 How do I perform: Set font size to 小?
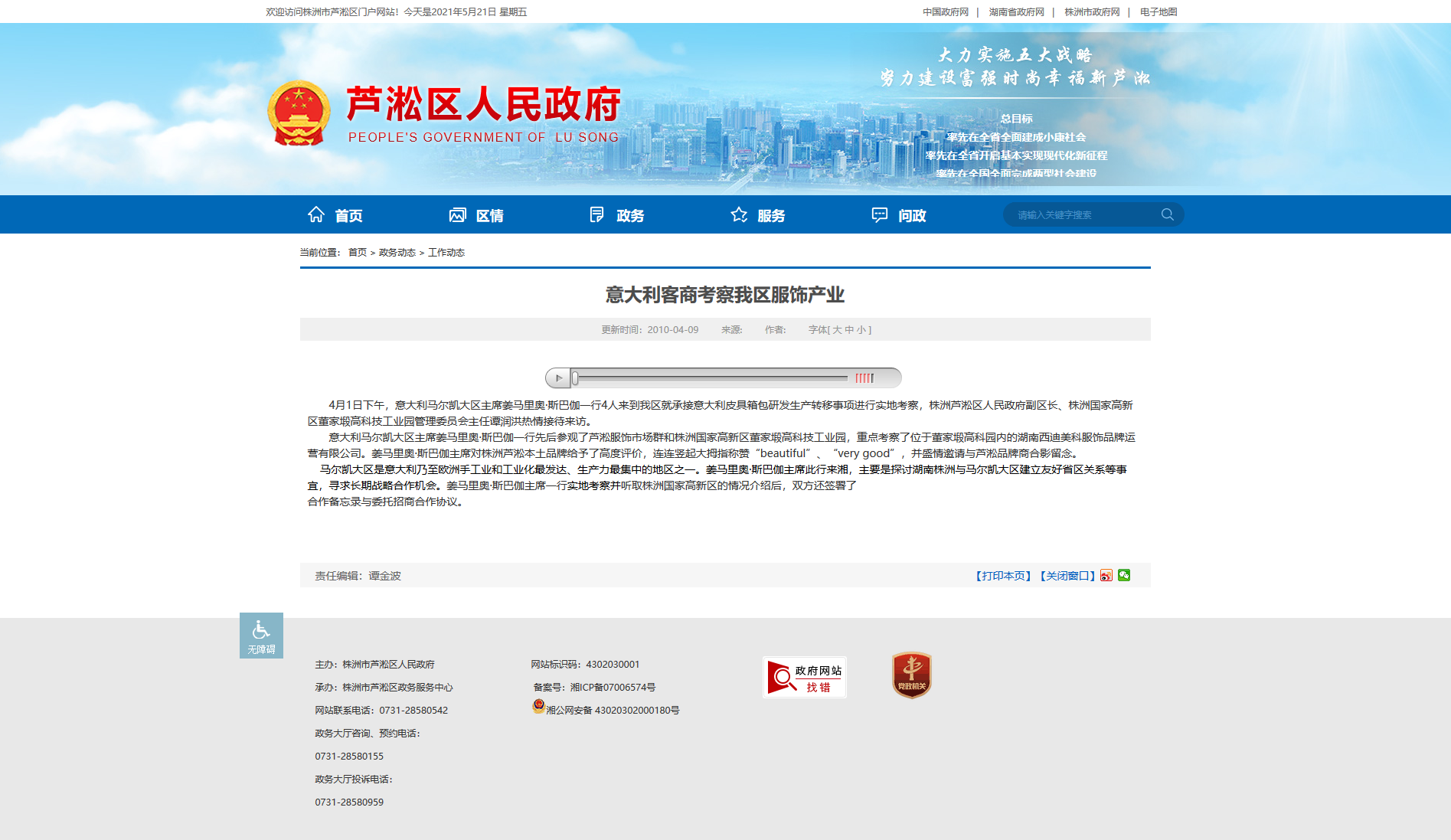coord(861,330)
